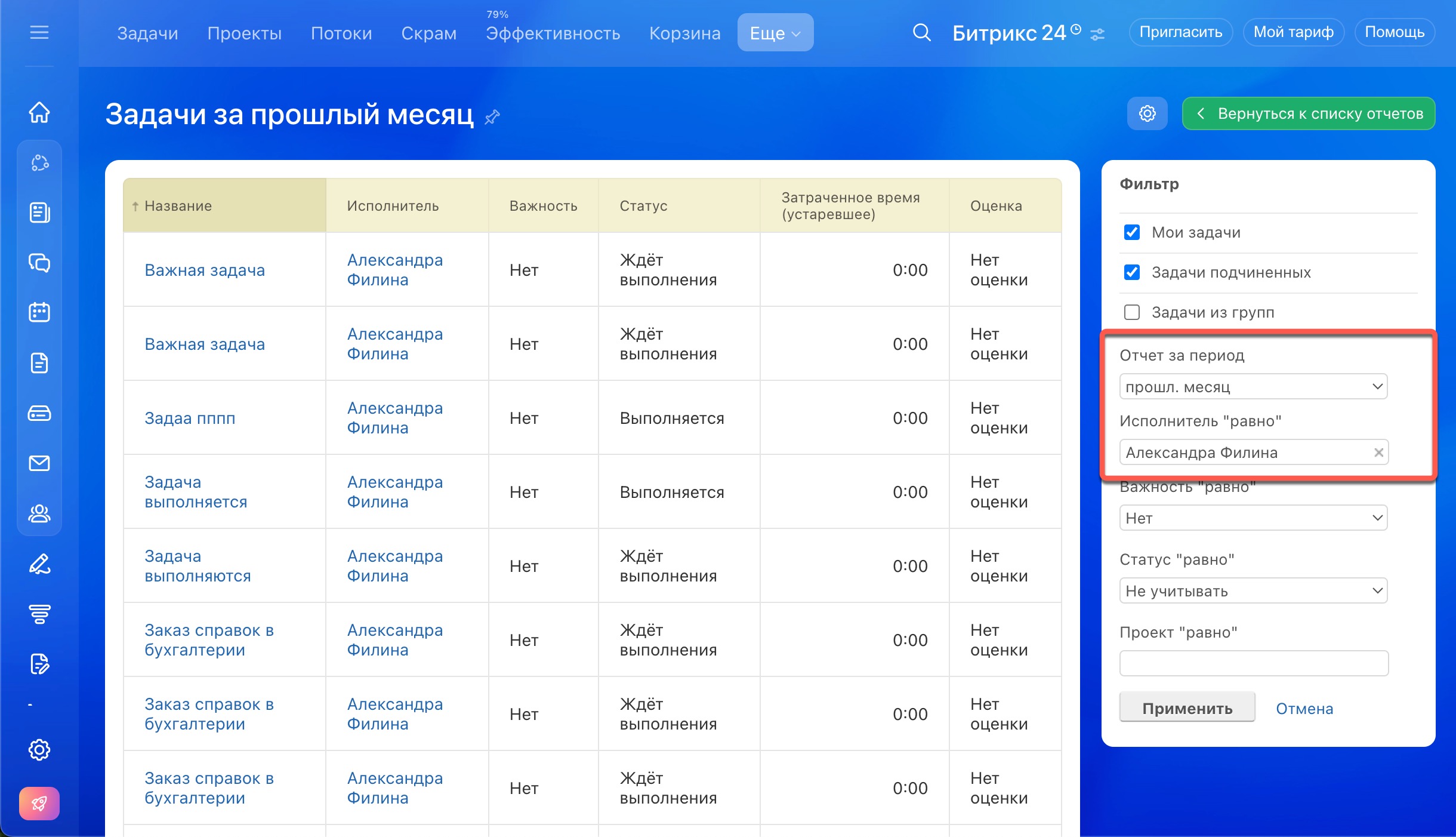The height and width of the screenshot is (837, 1456).
Task: Click Выполняется status in Задаа пппп row
Action: pyautogui.click(x=671, y=418)
